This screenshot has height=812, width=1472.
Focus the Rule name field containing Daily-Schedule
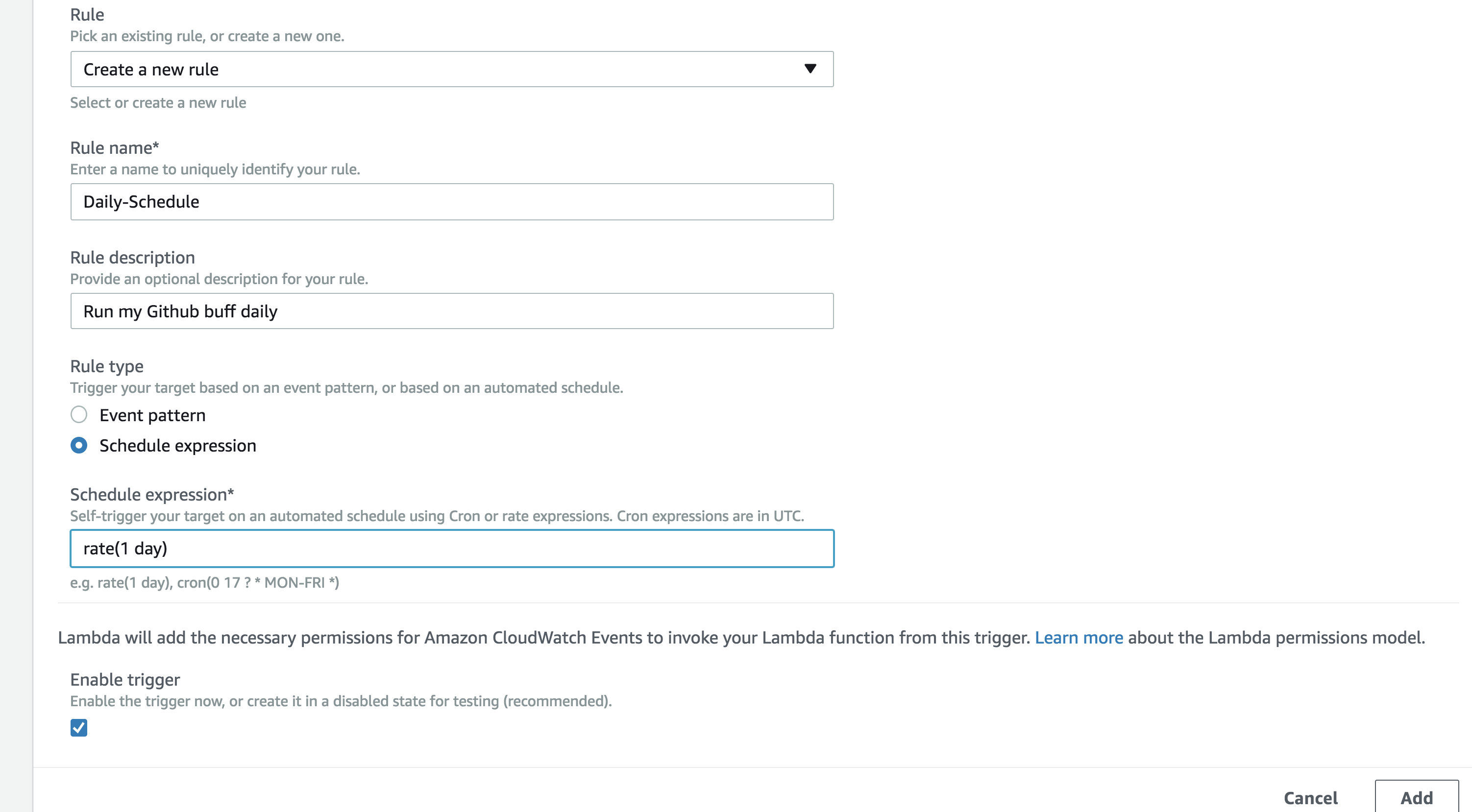451,202
